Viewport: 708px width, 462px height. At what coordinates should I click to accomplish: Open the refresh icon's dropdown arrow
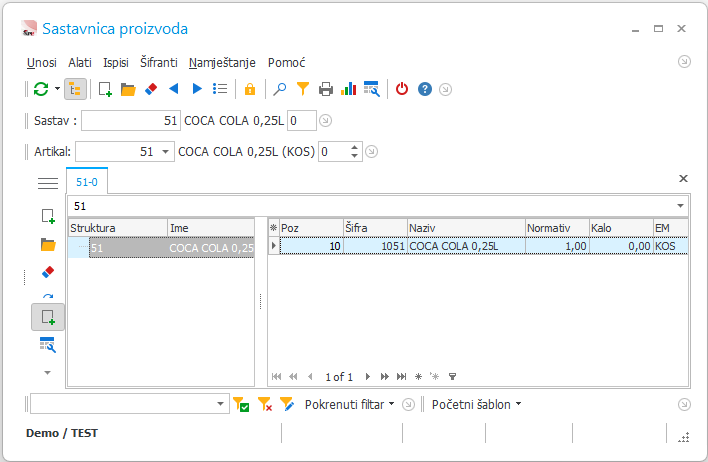pos(57,89)
